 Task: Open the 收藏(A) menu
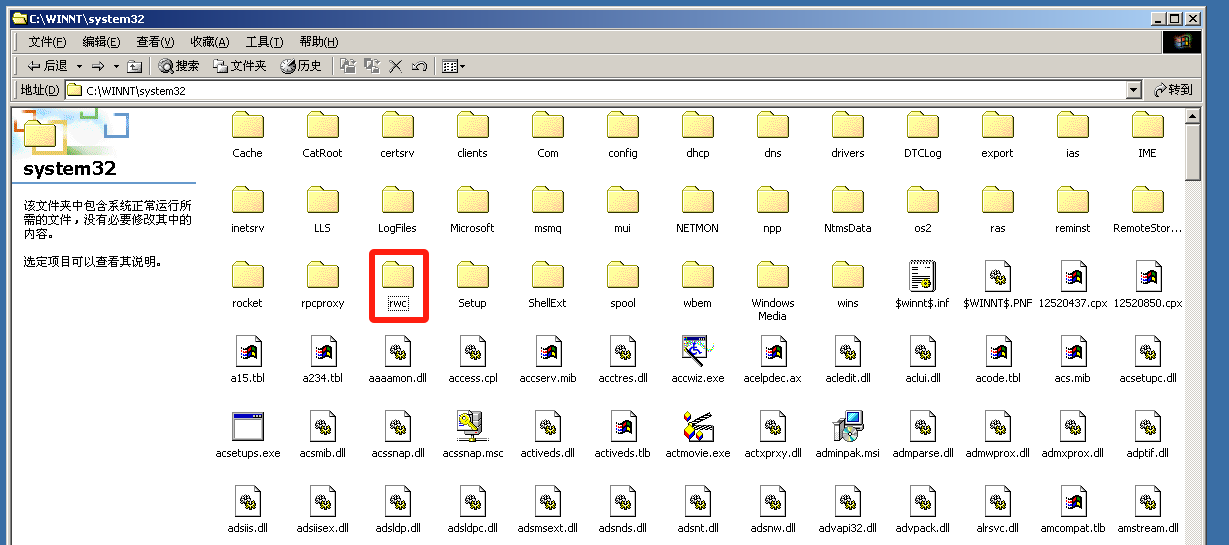coord(209,42)
